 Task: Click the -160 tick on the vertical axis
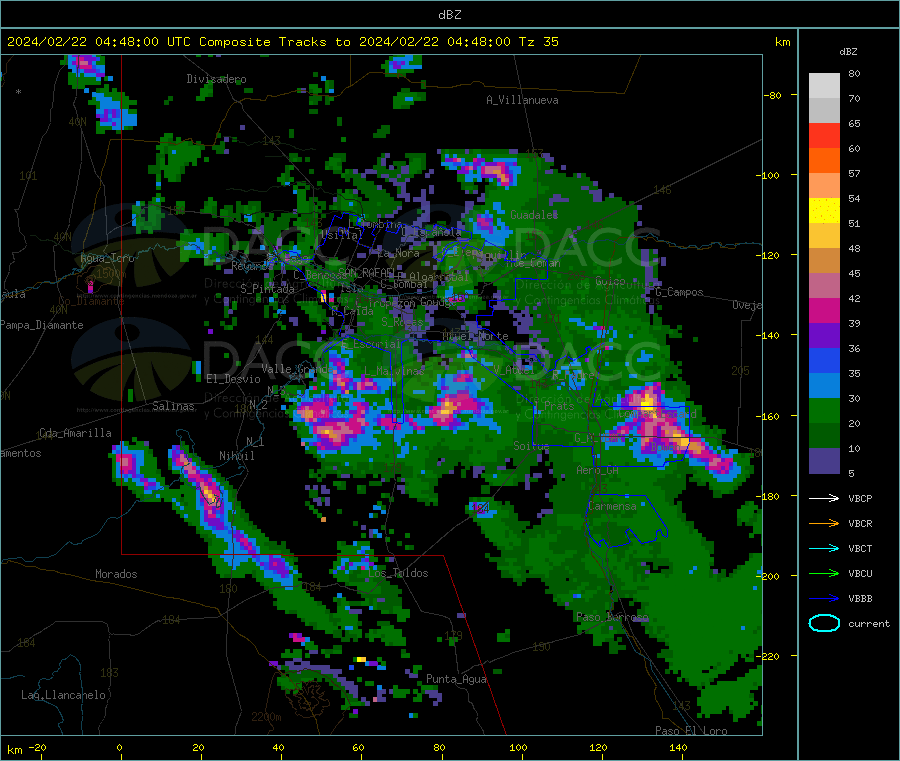point(768,416)
